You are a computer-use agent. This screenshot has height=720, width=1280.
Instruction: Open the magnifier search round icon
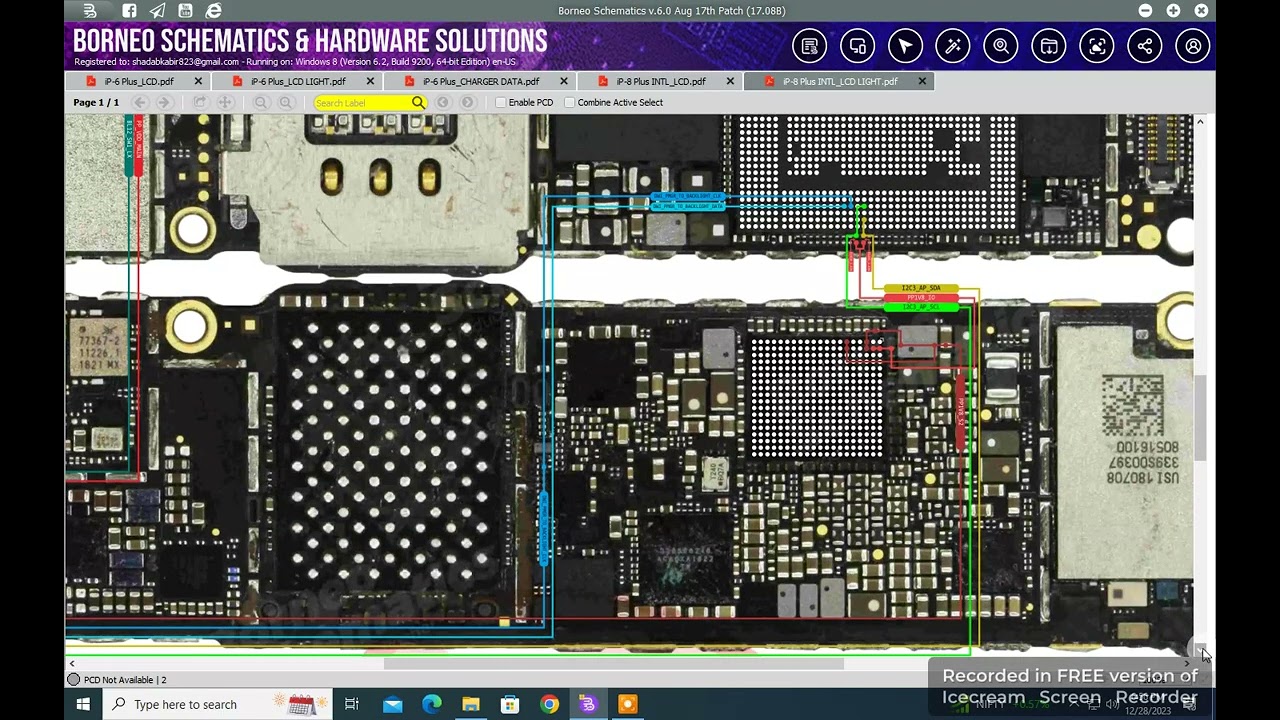(x=1001, y=46)
